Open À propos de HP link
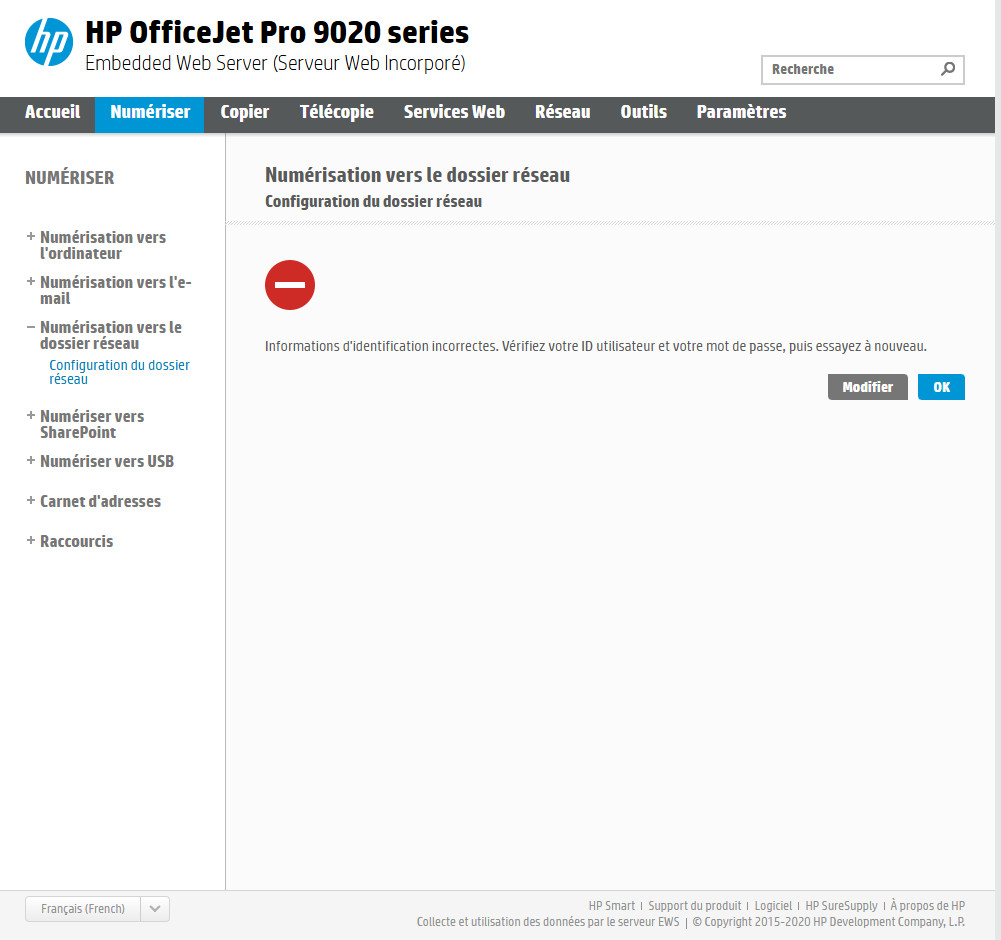Viewport: 1001px width, 940px height. coord(928,906)
